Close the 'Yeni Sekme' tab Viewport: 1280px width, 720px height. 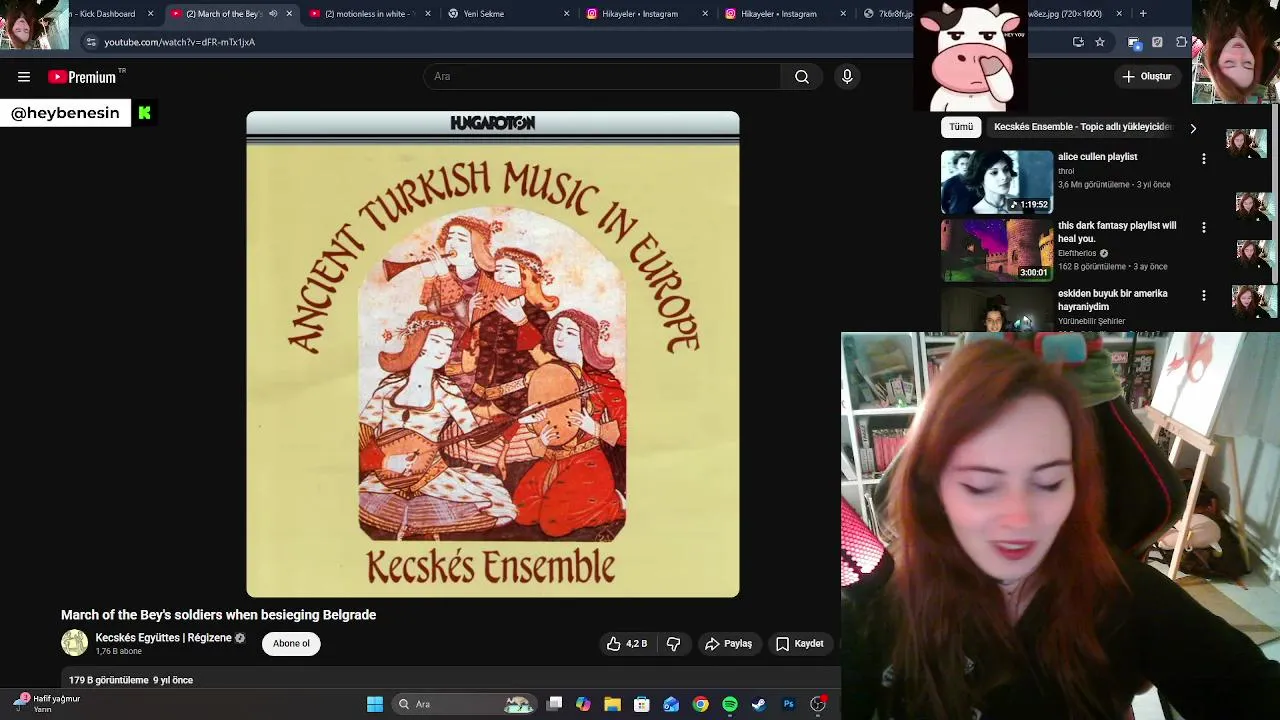pos(566,14)
